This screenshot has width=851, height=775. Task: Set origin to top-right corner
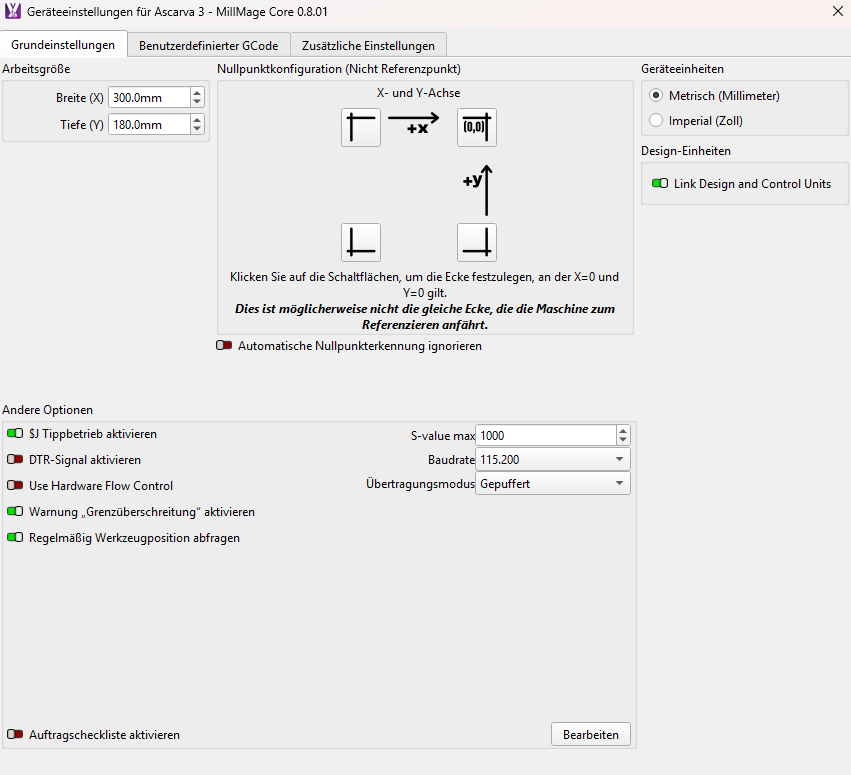[476, 128]
